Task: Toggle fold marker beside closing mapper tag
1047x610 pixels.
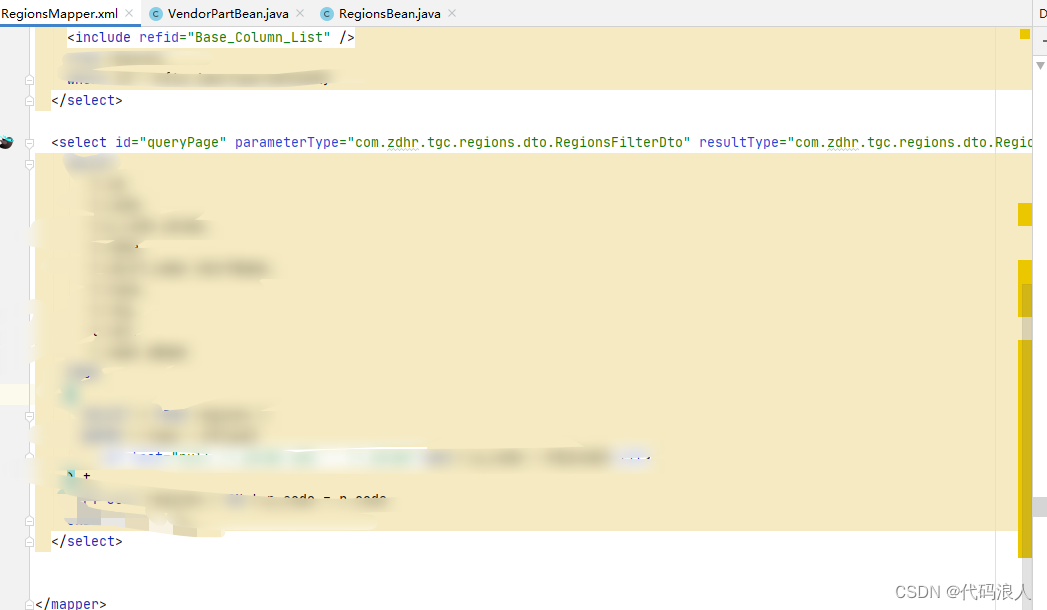Action: click(29, 605)
